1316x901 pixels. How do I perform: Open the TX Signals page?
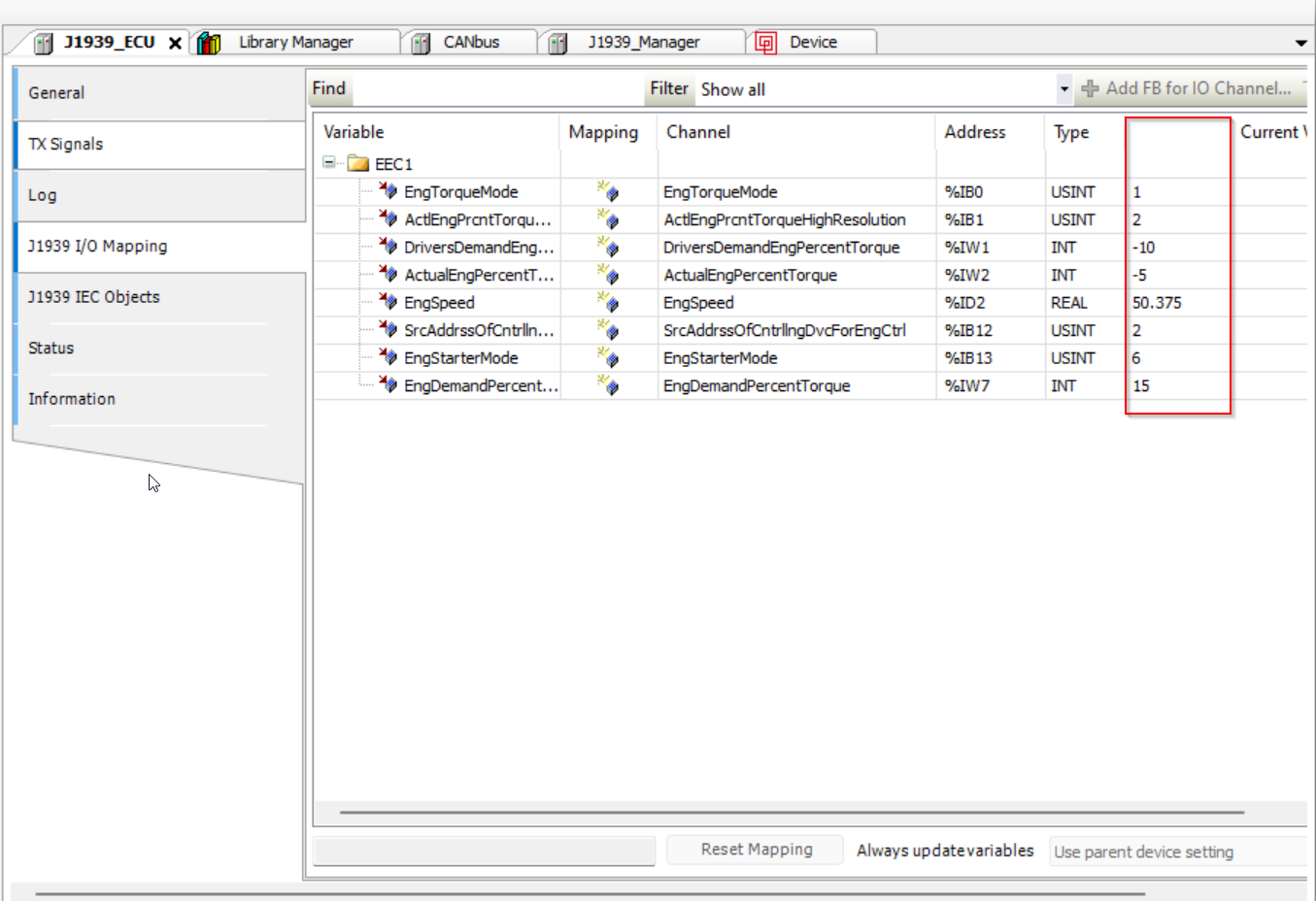coord(66,144)
